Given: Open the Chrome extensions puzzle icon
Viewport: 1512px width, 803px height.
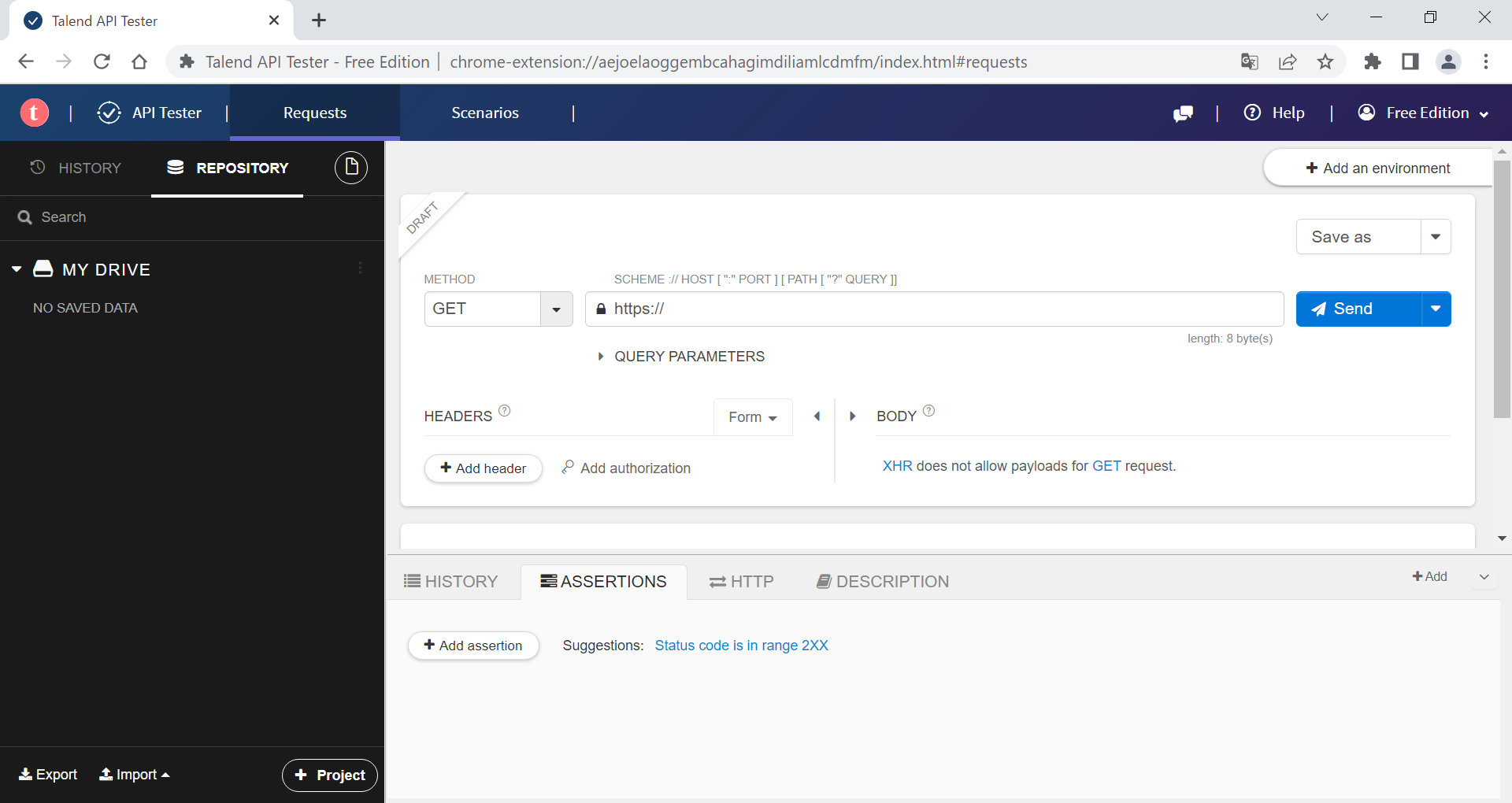Looking at the screenshot, I should coord(1372,62).
